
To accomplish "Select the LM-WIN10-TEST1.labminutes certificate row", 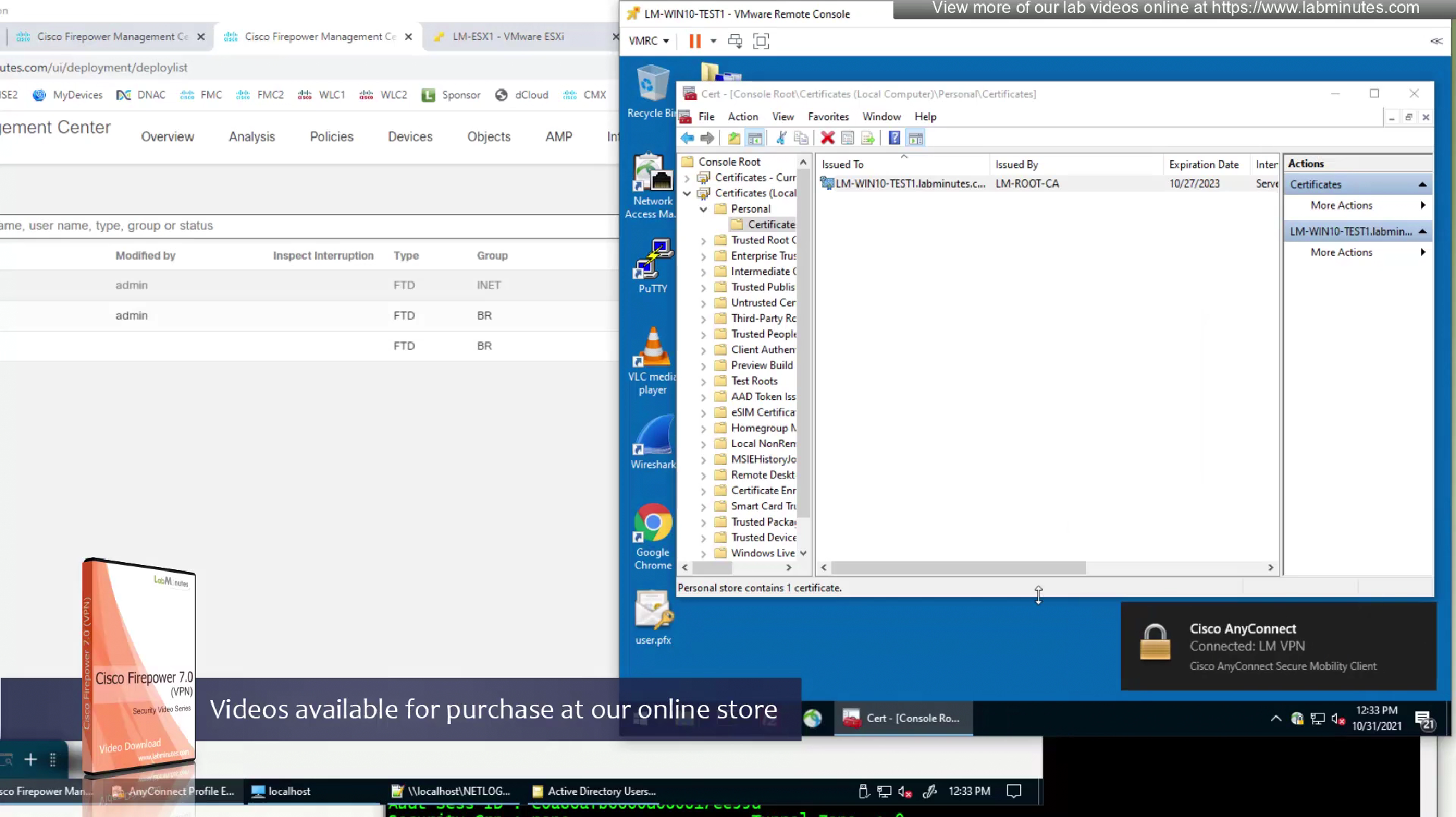I will [909, 184].
